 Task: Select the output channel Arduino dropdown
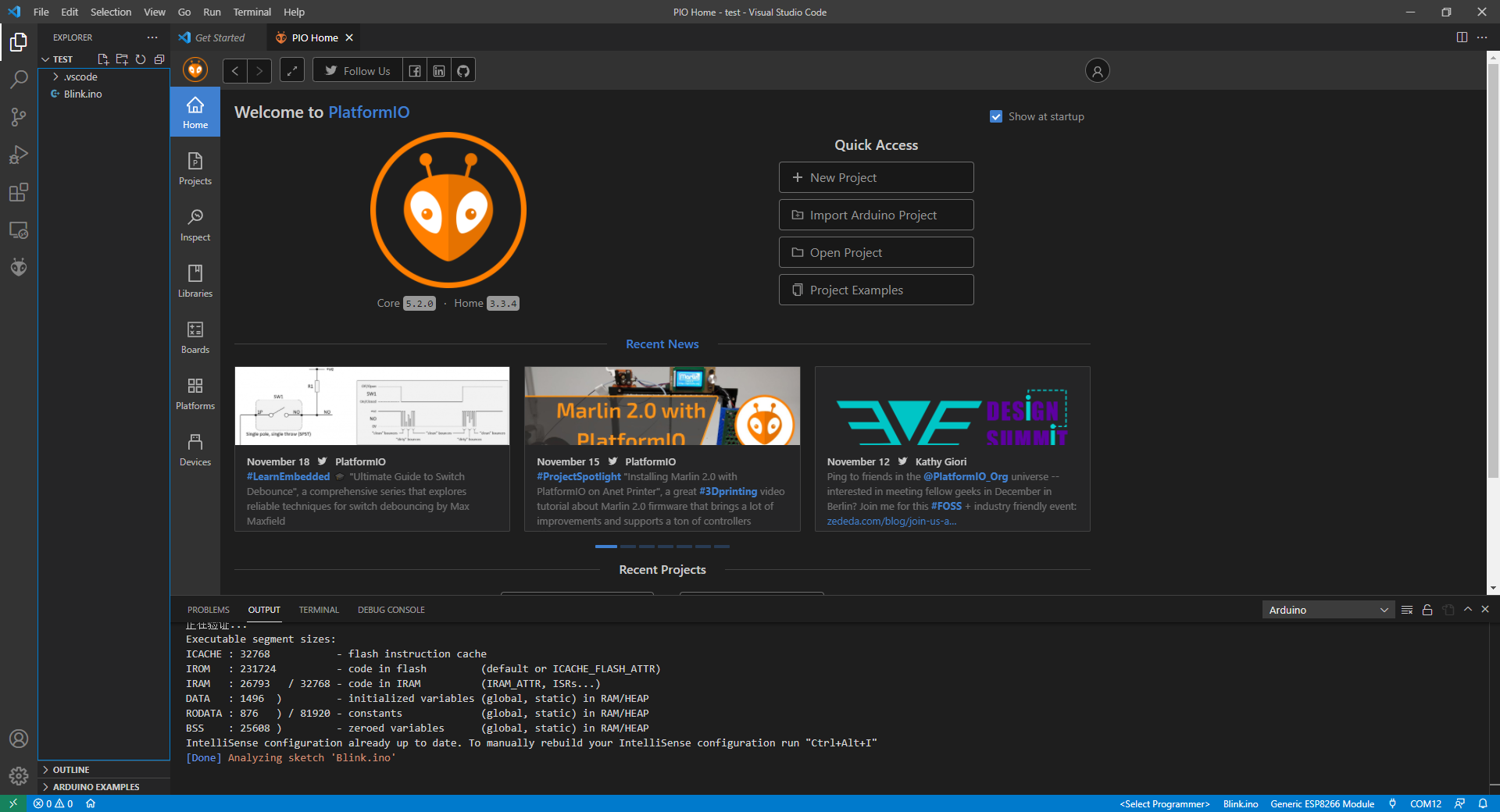pyautogui.click(x=1330, y=610)
